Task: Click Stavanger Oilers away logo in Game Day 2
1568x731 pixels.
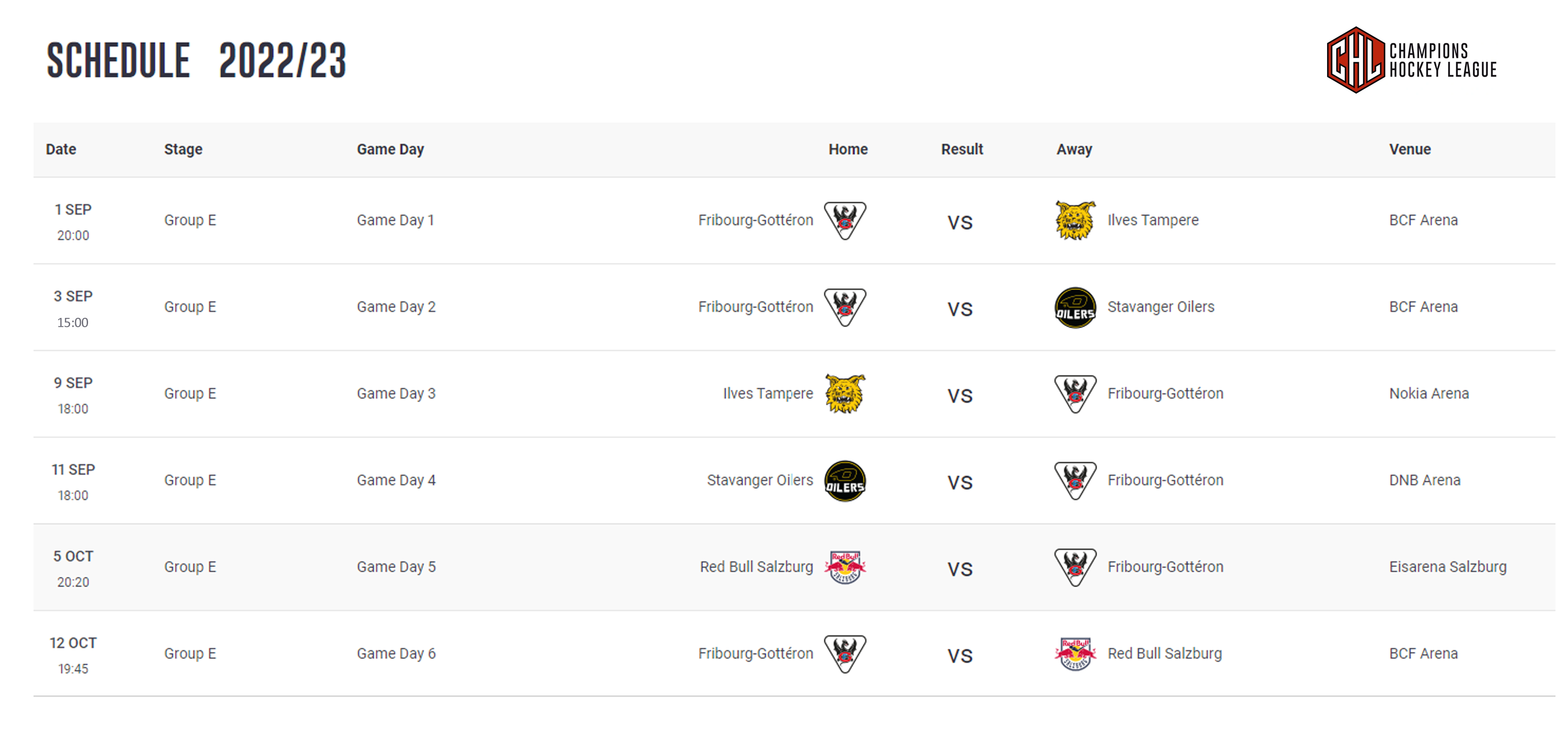Action: (1075, 307)
